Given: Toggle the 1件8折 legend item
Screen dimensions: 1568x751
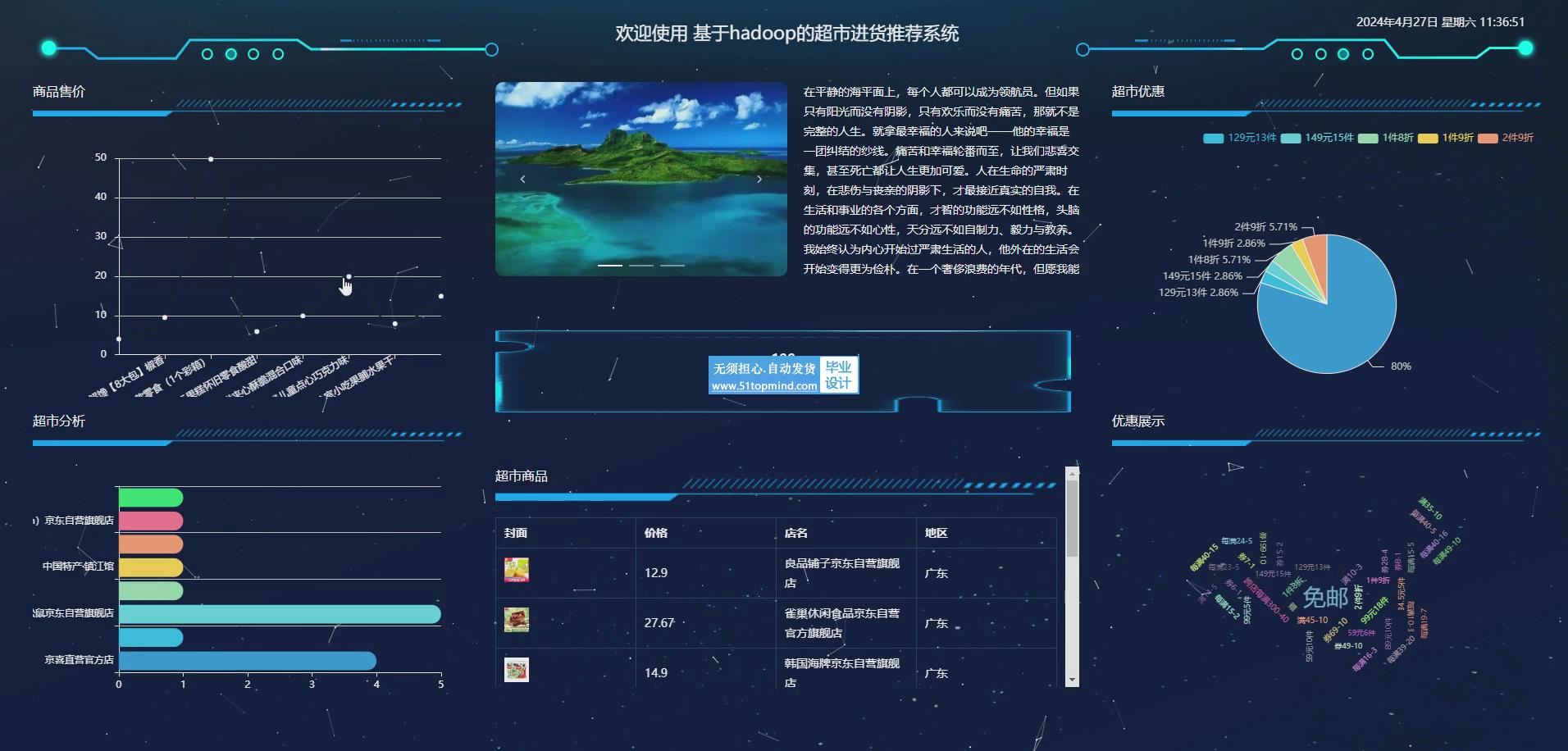Looking at the screenshot, I should tap(1385, 138).
